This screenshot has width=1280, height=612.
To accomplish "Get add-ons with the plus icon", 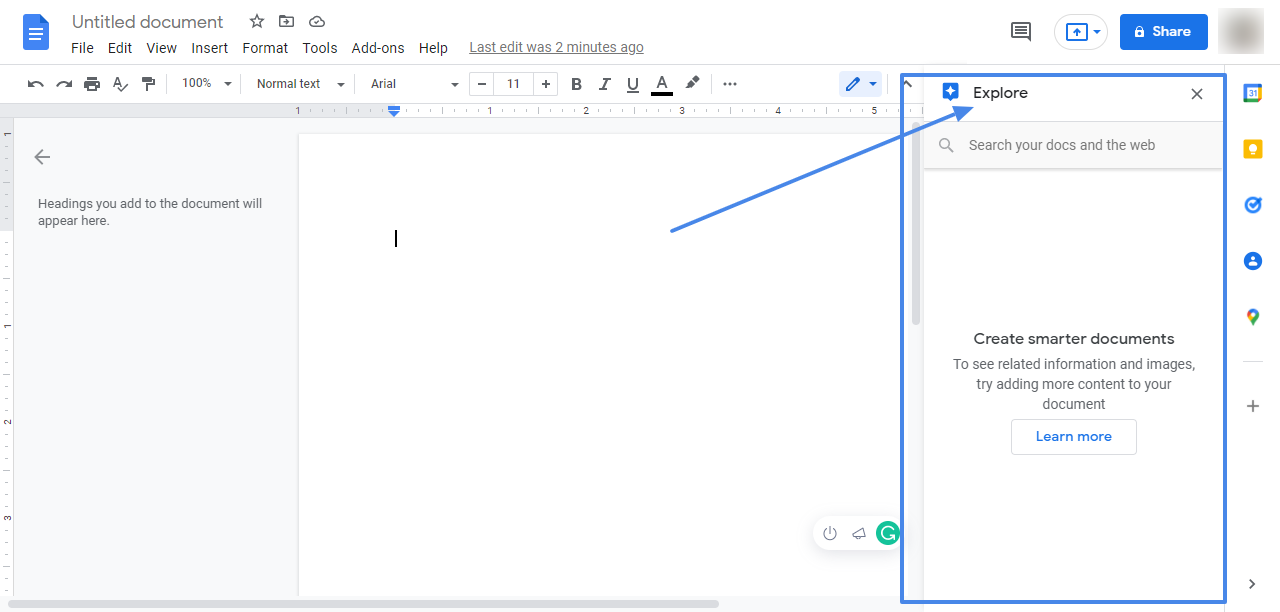I will [x=1253, y=406].
